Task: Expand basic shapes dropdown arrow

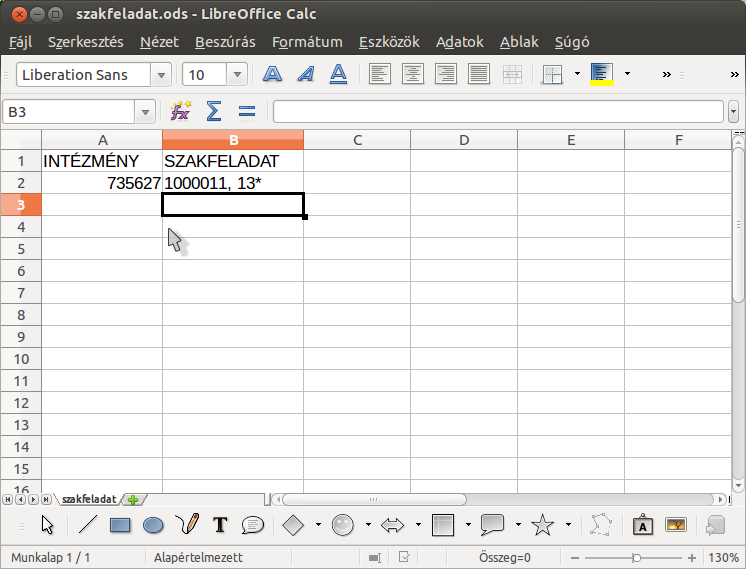Action: [x=318, y=525]
